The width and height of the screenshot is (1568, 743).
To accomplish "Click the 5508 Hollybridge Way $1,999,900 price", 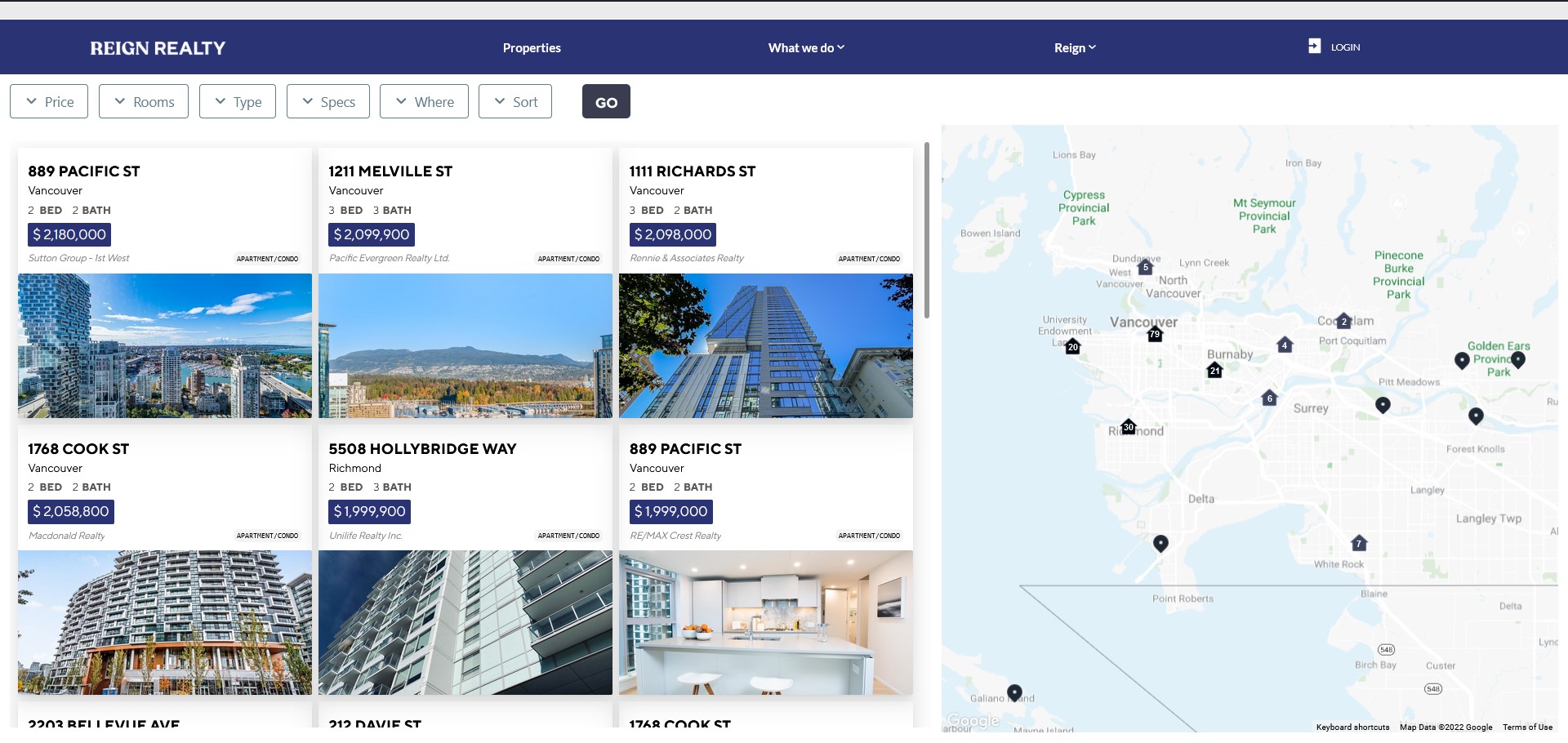I will (x=369, y=511).
